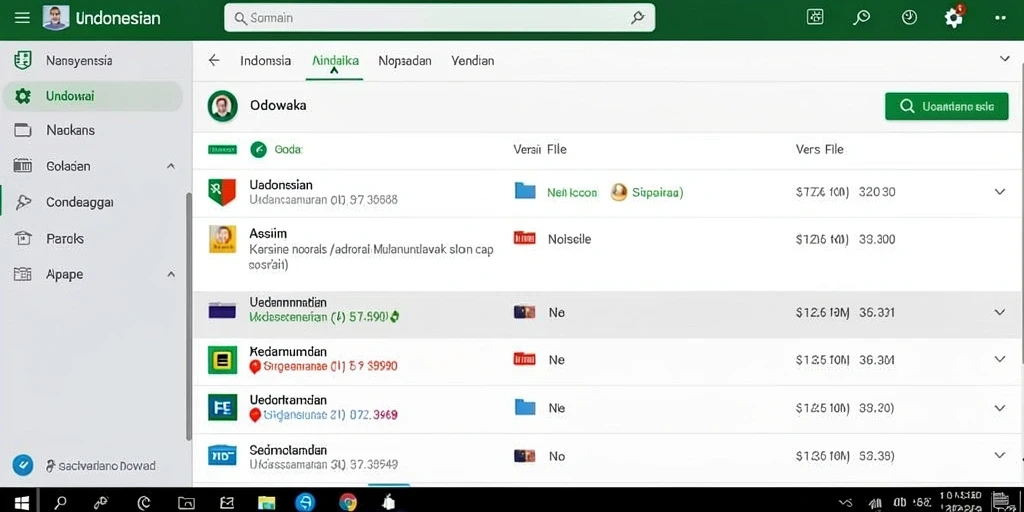The image size is (1024, 512).
Task: Open the Parcks sidebar icon
Action: (x=23, y=238)
